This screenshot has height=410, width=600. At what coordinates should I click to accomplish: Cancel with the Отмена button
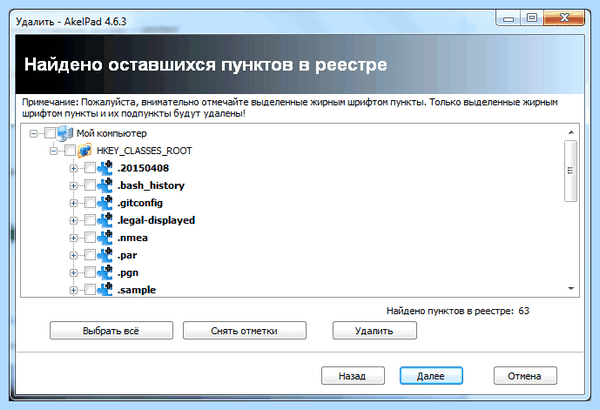pyautogui.click(x=525, y=376)
